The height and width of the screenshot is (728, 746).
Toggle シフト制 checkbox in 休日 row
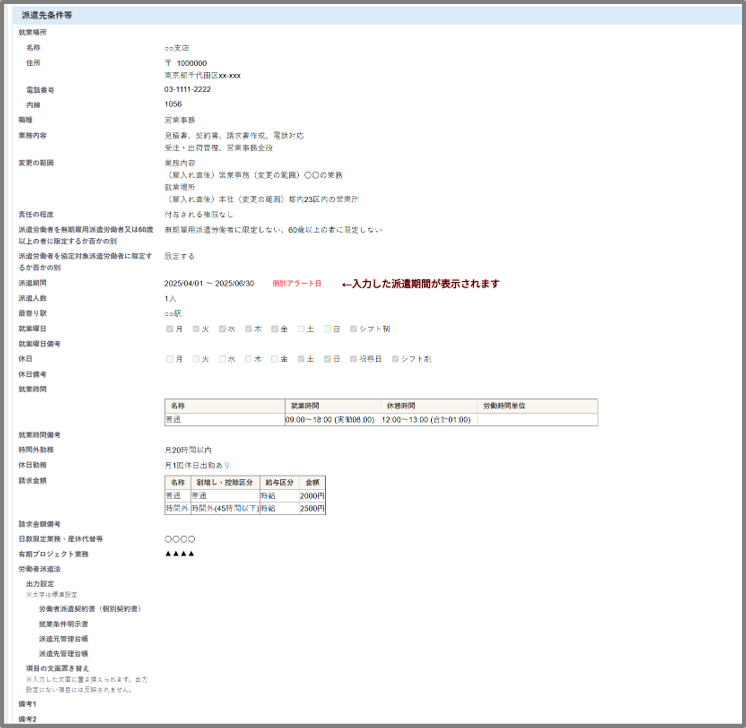pyautogui.click(x=395, y=359)
